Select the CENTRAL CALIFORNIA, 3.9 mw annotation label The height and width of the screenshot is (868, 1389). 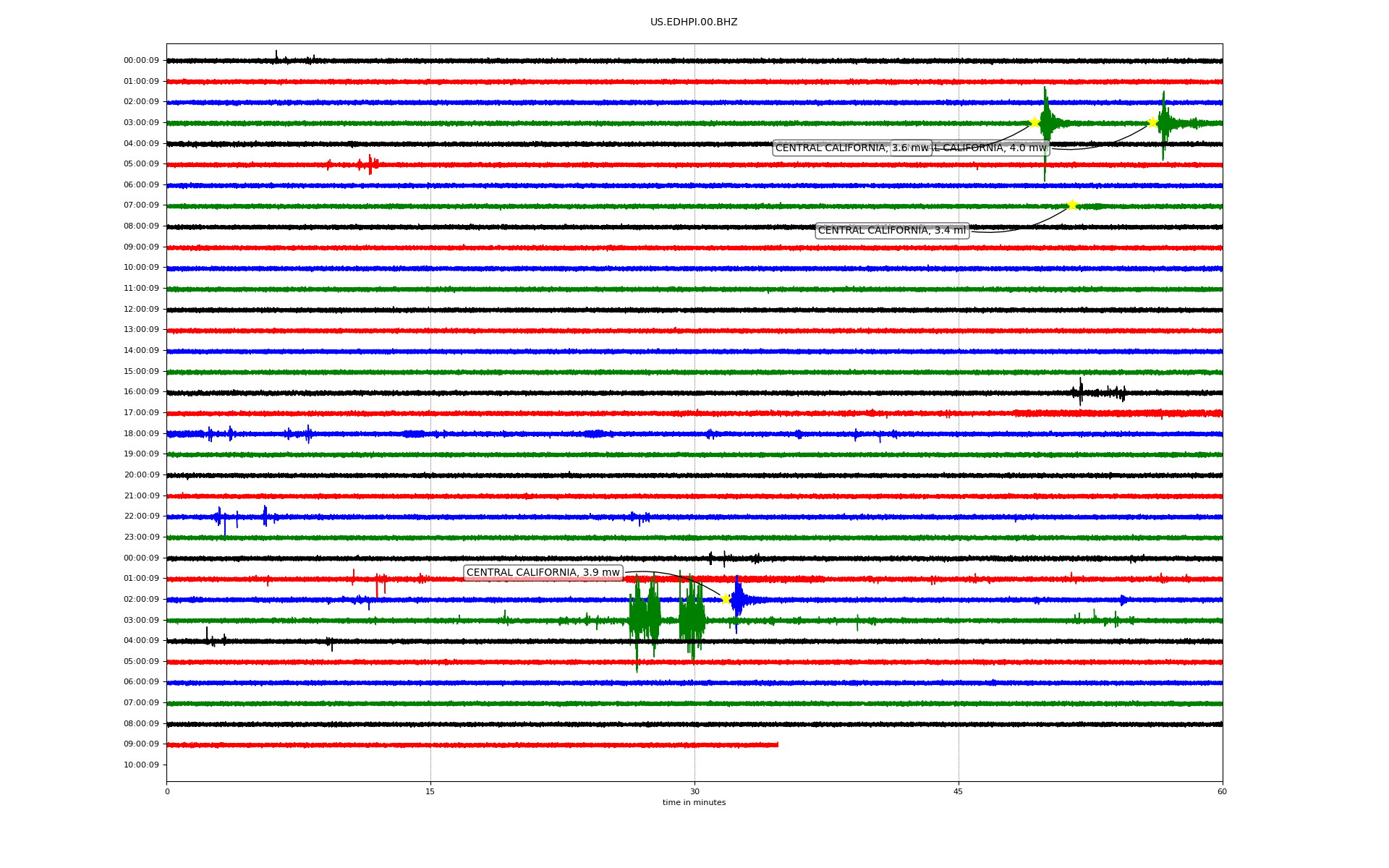[543, 573]
